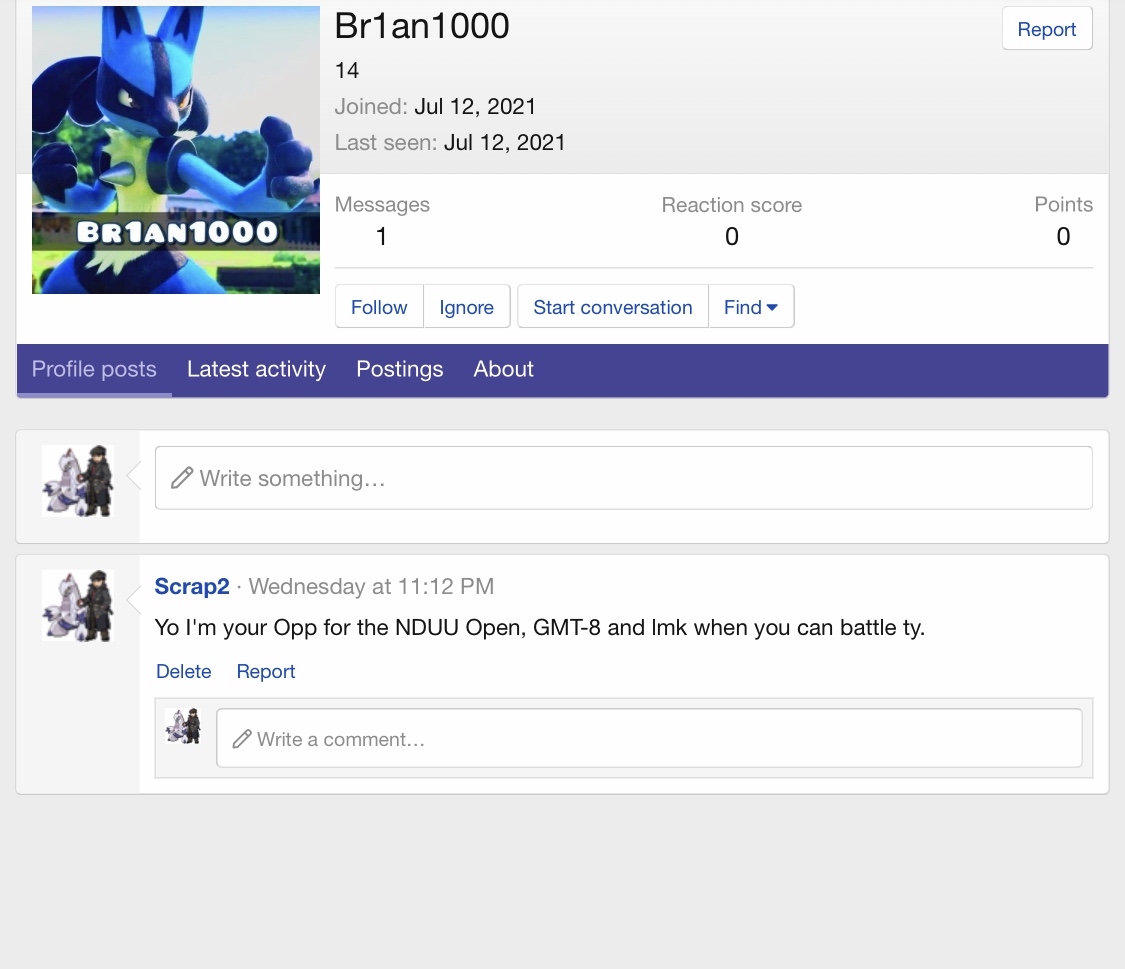The height and width of the screenshot is (969, 1125).
Task: Click the Reaction score value 0
Action: tap(732, 236)
